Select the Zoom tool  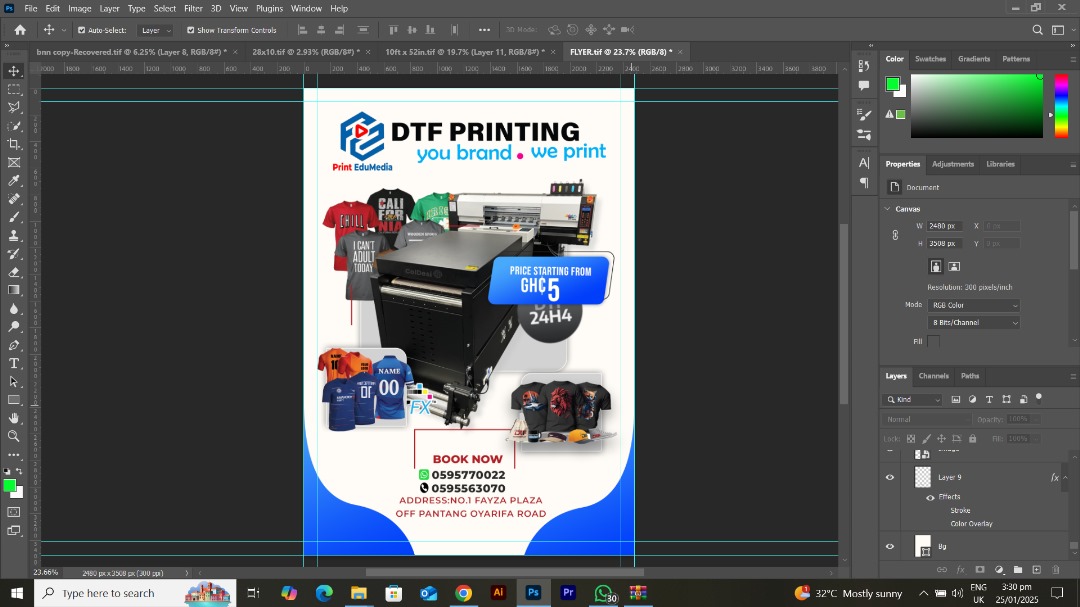pos(14,436)
